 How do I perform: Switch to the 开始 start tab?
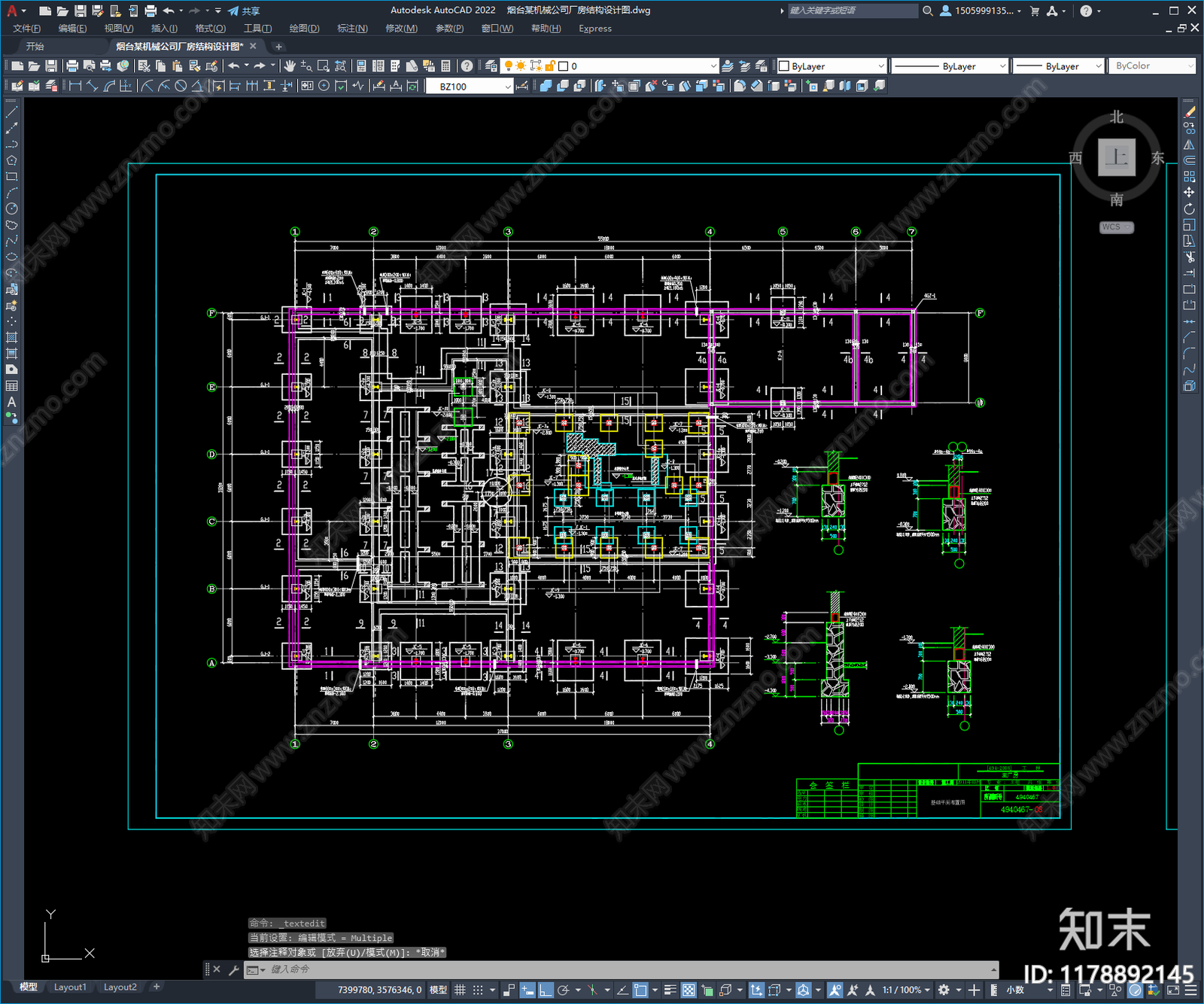pos(35,47)
